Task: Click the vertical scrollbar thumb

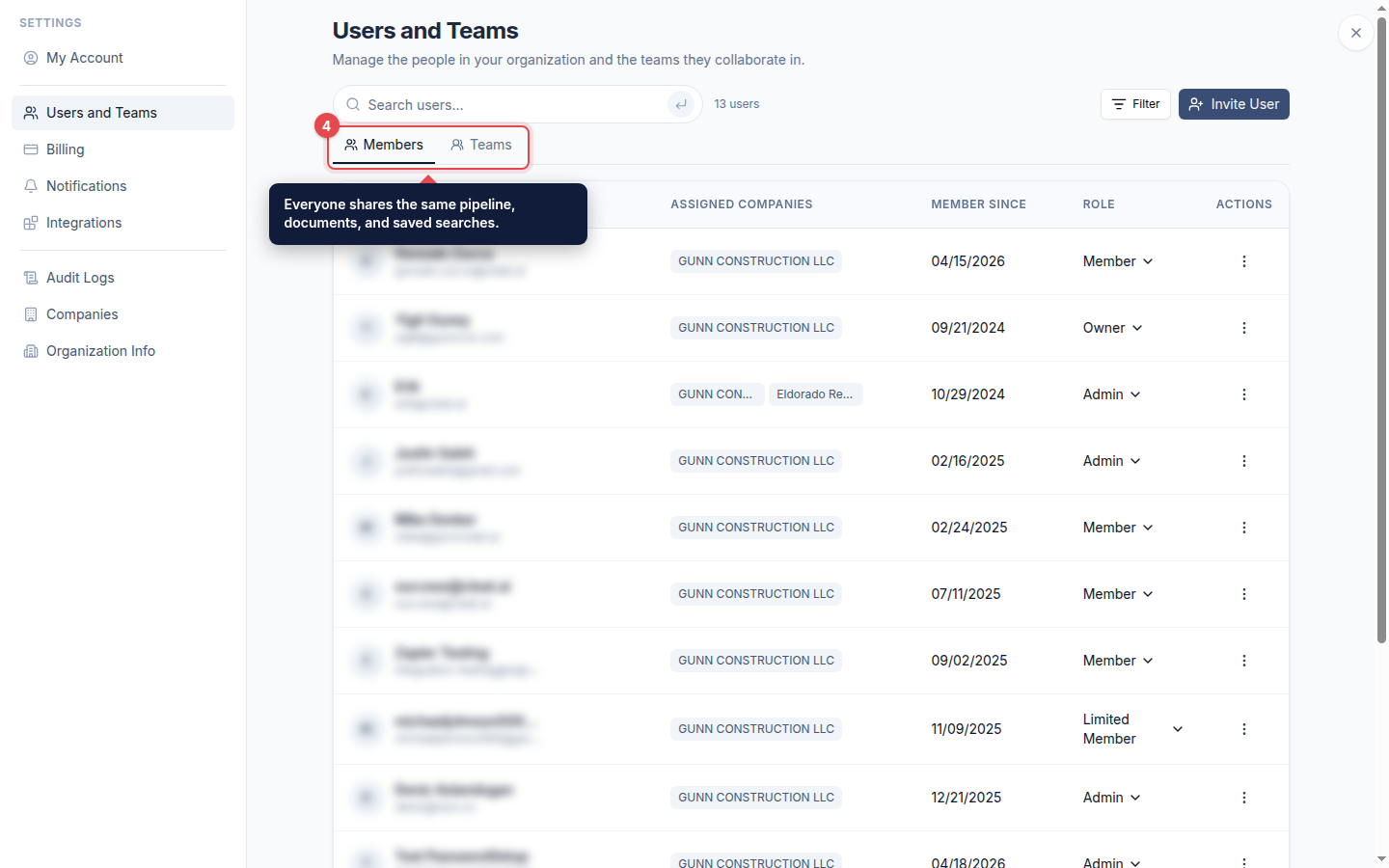Action: pos(1381,330)
